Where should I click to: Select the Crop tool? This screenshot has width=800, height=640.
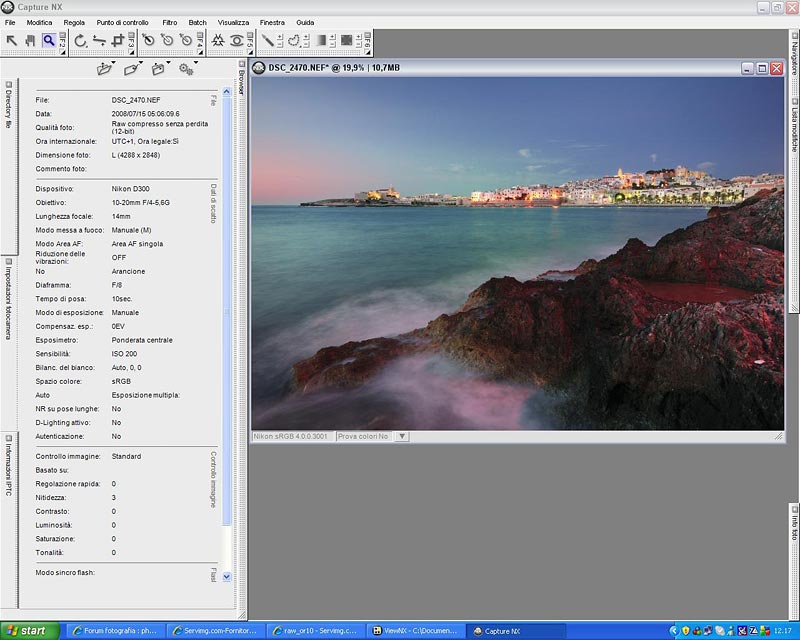(117, 41)
